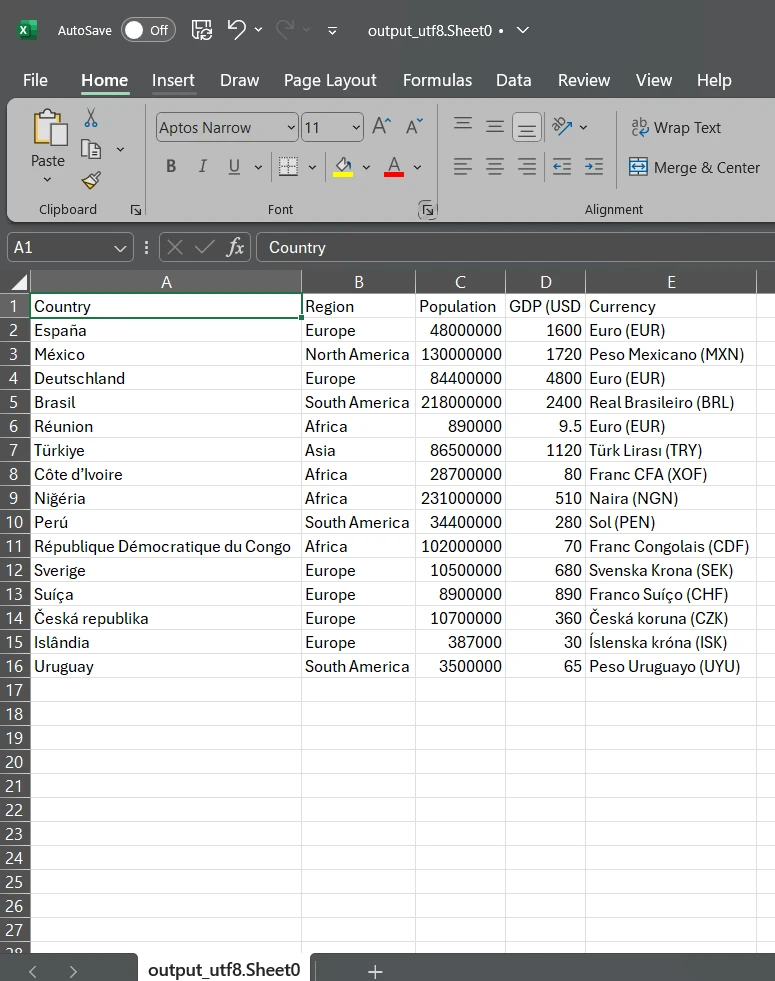Select the Format Painter brush
This screenshot has width=775, height=981.
tap(91, 180)
